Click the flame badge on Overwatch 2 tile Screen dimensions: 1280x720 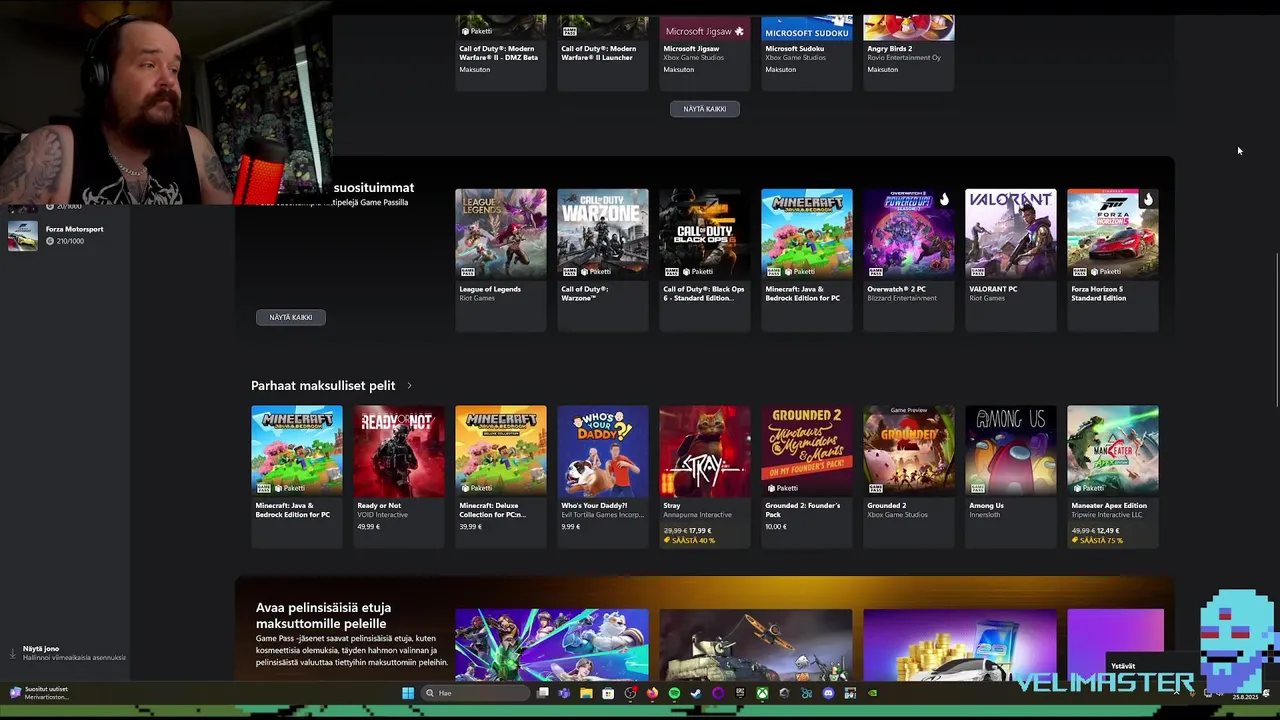[x=944, y=199]
